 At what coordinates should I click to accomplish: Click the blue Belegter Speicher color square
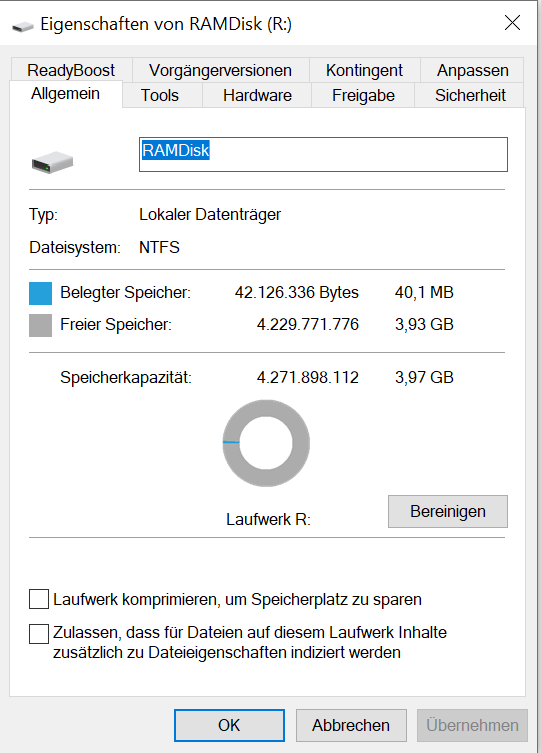[40, 293]
